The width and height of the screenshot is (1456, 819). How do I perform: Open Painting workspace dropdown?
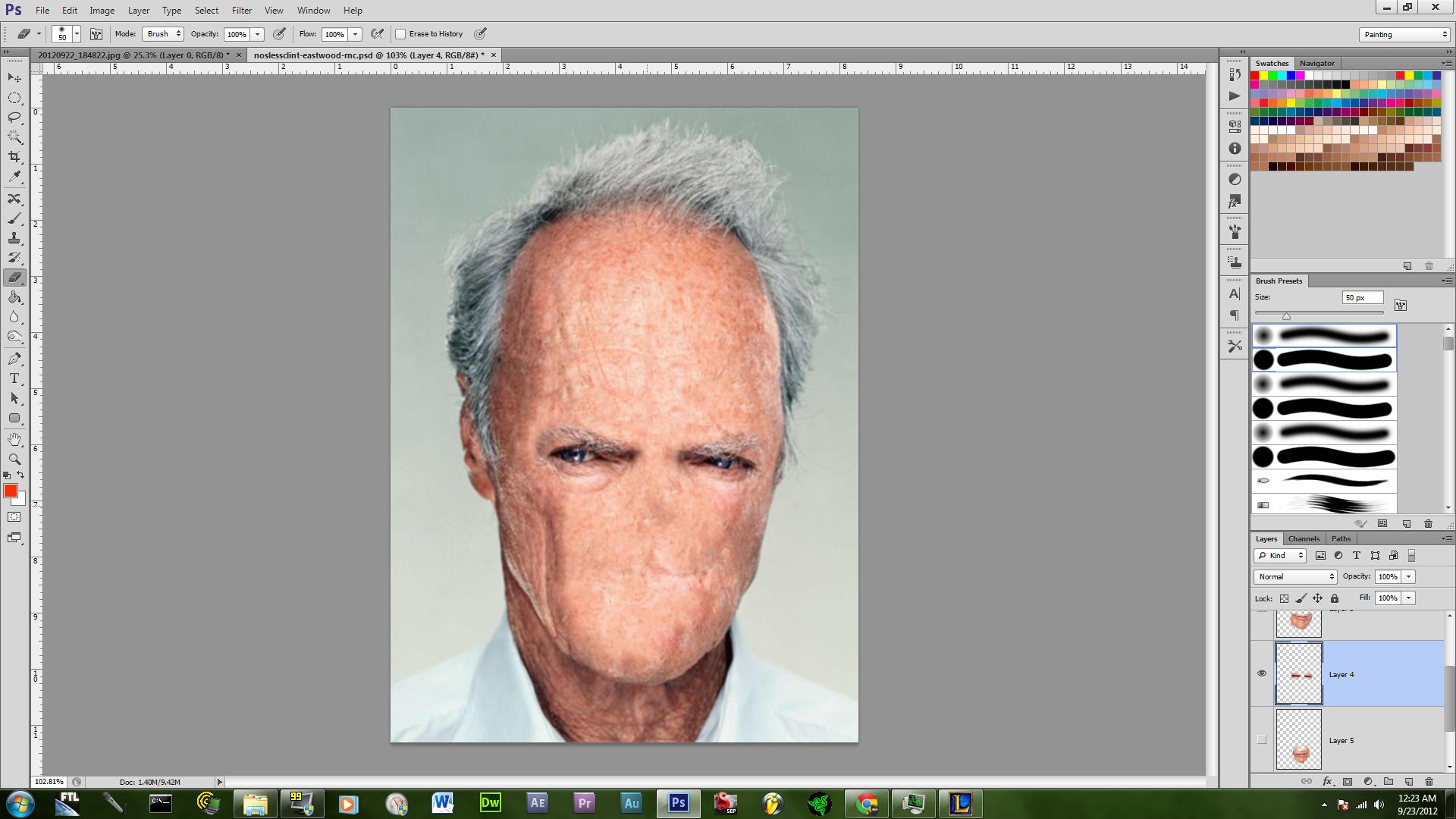click(x=1404, y=34)
